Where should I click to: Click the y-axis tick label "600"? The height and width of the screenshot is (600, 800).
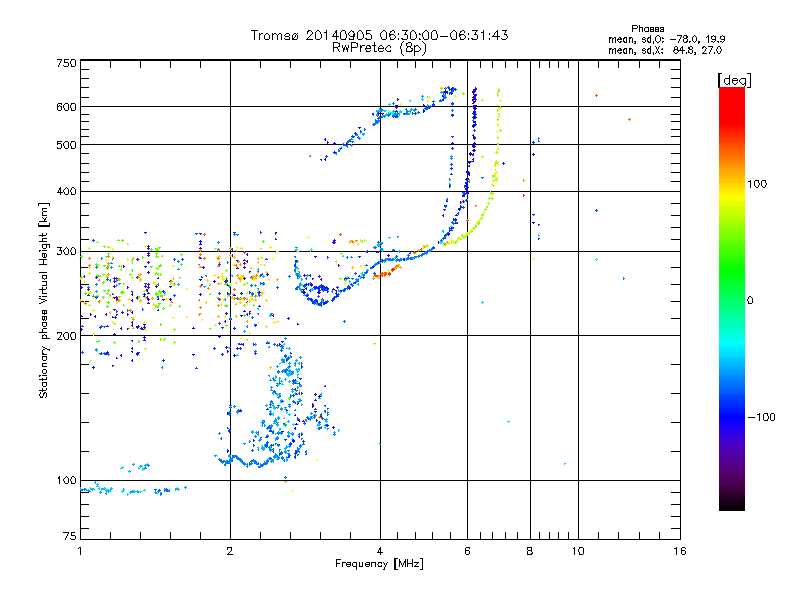(x=66, y=107)
